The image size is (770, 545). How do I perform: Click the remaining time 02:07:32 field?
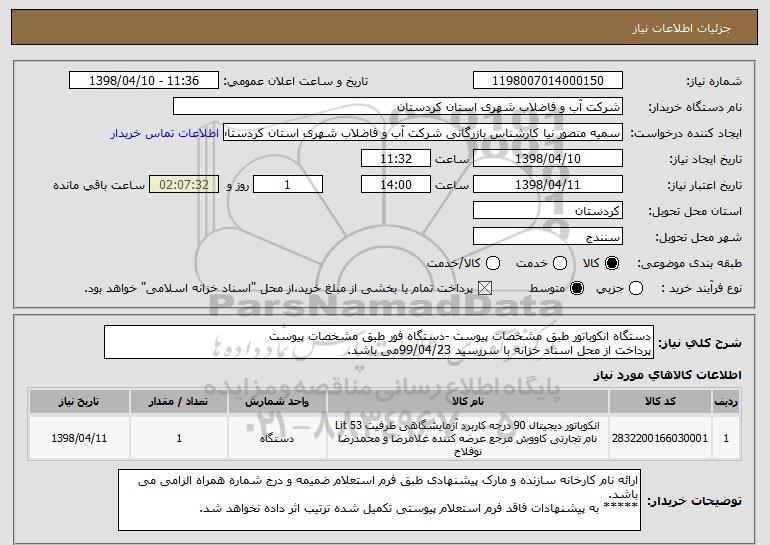184,185
